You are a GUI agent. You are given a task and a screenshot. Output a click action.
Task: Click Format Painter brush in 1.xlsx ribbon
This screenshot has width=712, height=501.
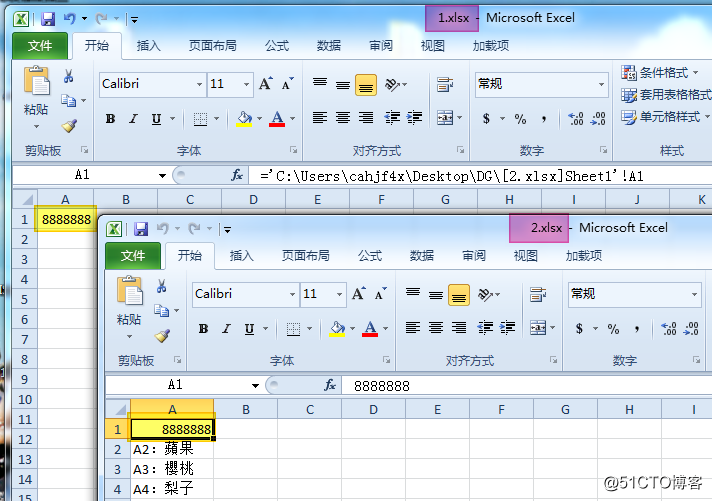click(x=69, y=125)
